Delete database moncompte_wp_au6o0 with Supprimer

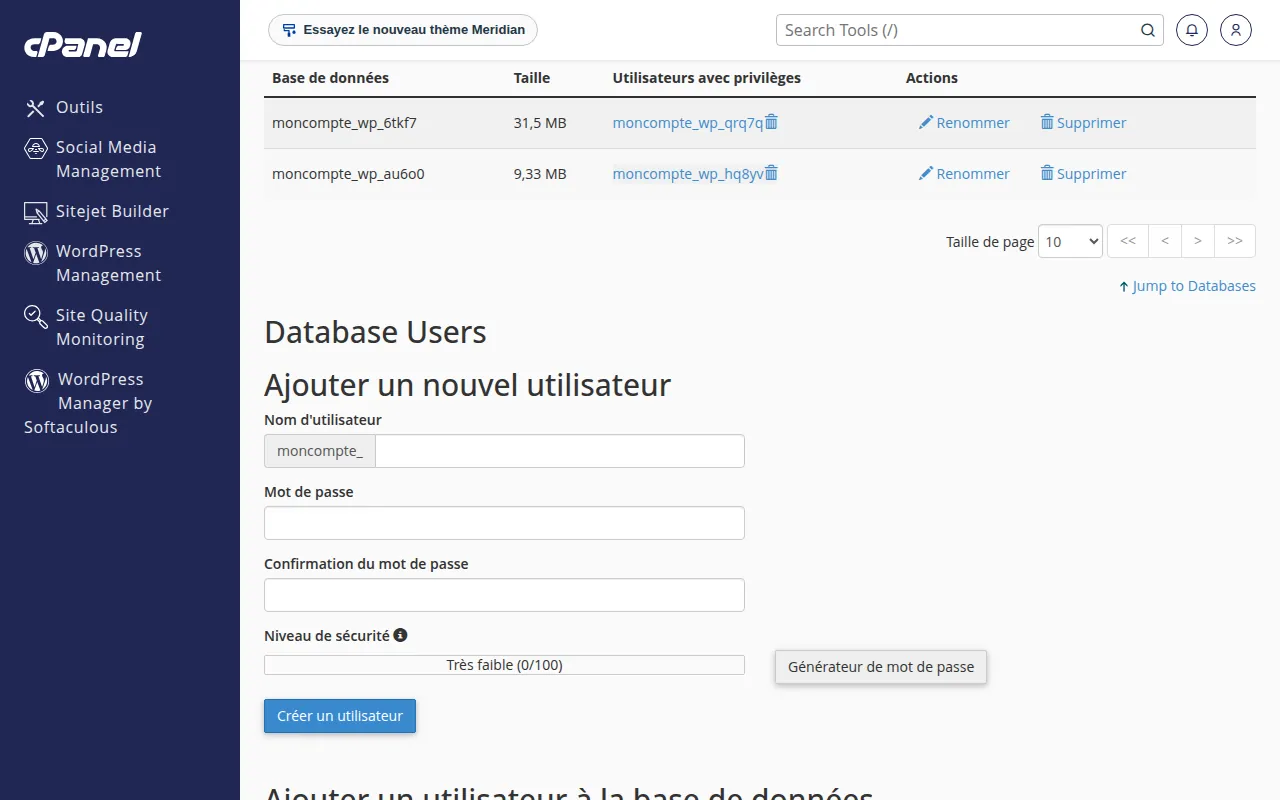[x=1083, y=174]
